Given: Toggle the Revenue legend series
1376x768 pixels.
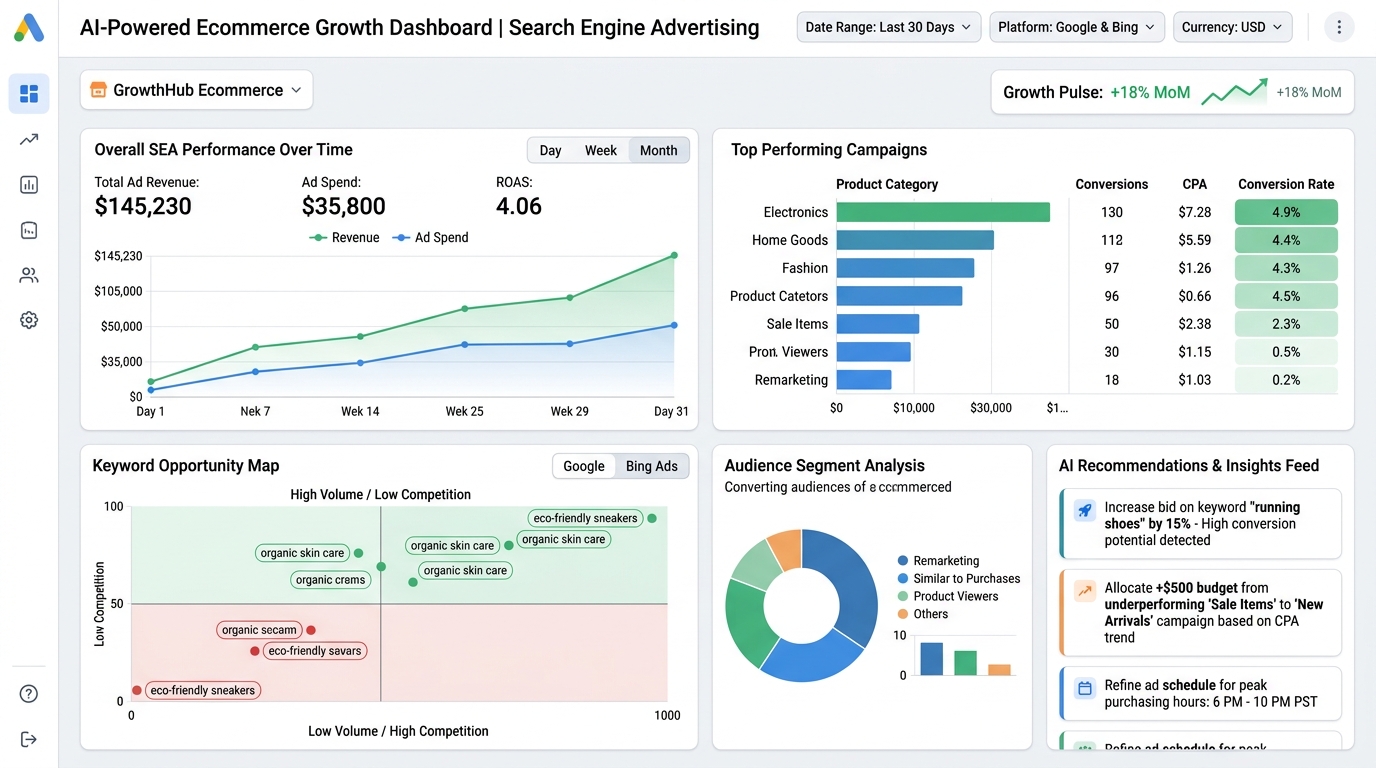Looking at the screenshot, I should (344, 238).
